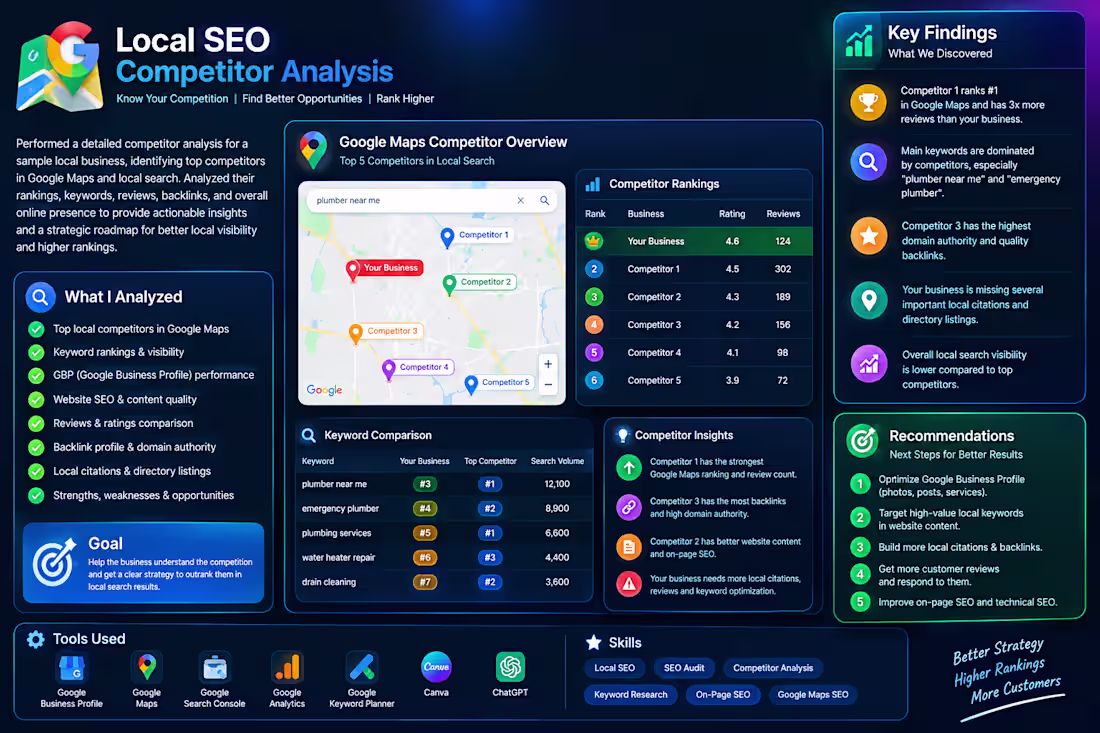Toggle check for Local citations & directory listings
This screenshot has width=1100, height=733.
click(x=36, y=471)
